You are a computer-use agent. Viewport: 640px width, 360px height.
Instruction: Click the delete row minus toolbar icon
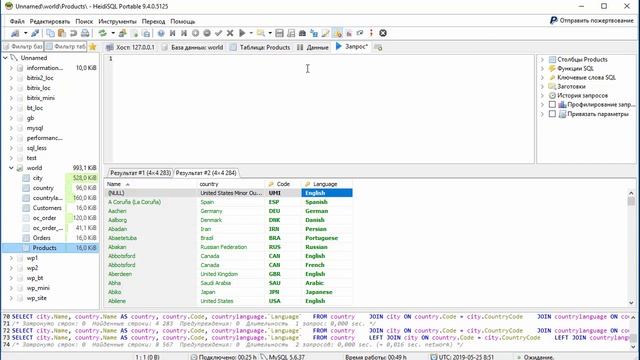207,33
